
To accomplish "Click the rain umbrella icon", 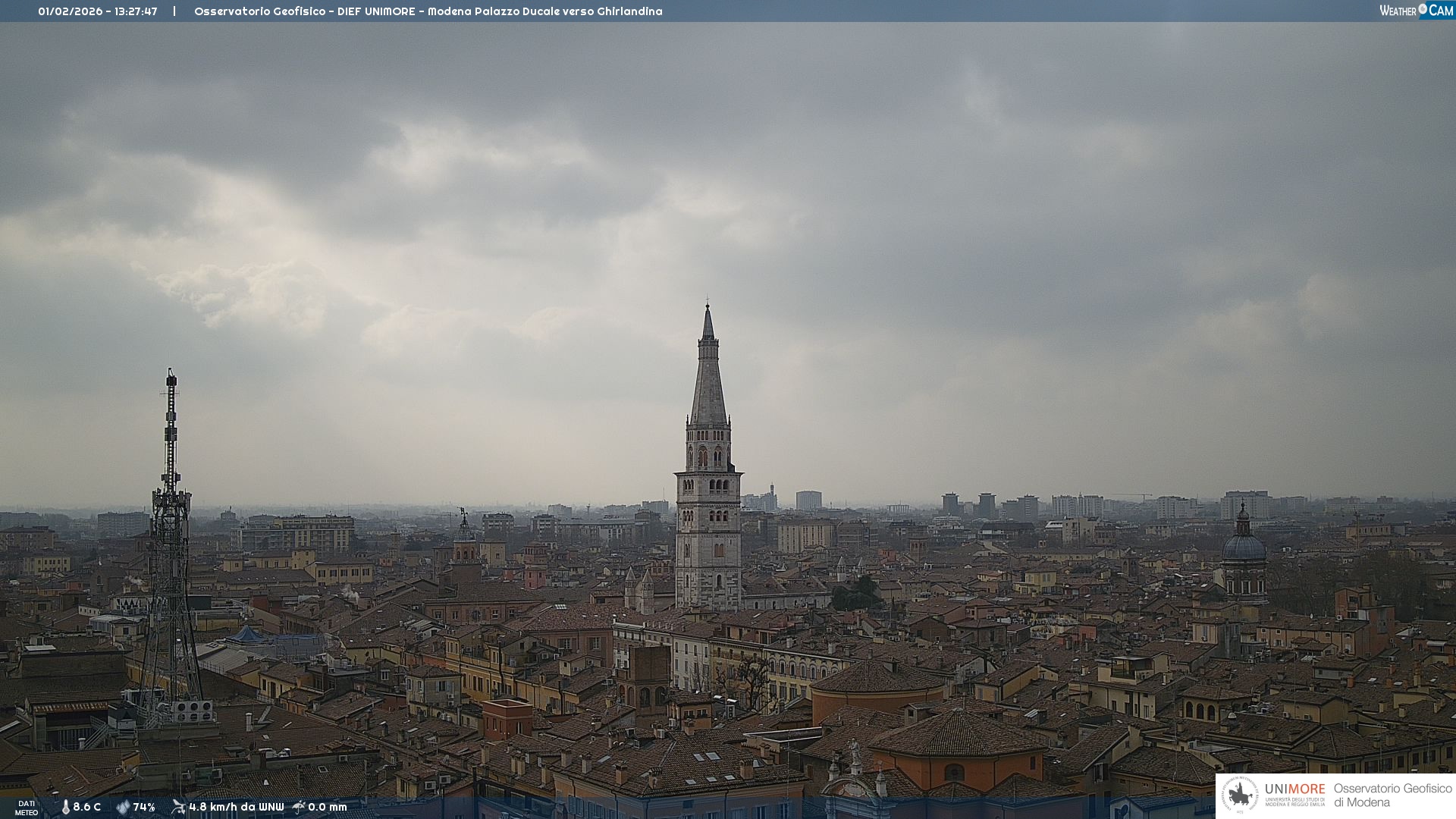I will tap(299, 807).
